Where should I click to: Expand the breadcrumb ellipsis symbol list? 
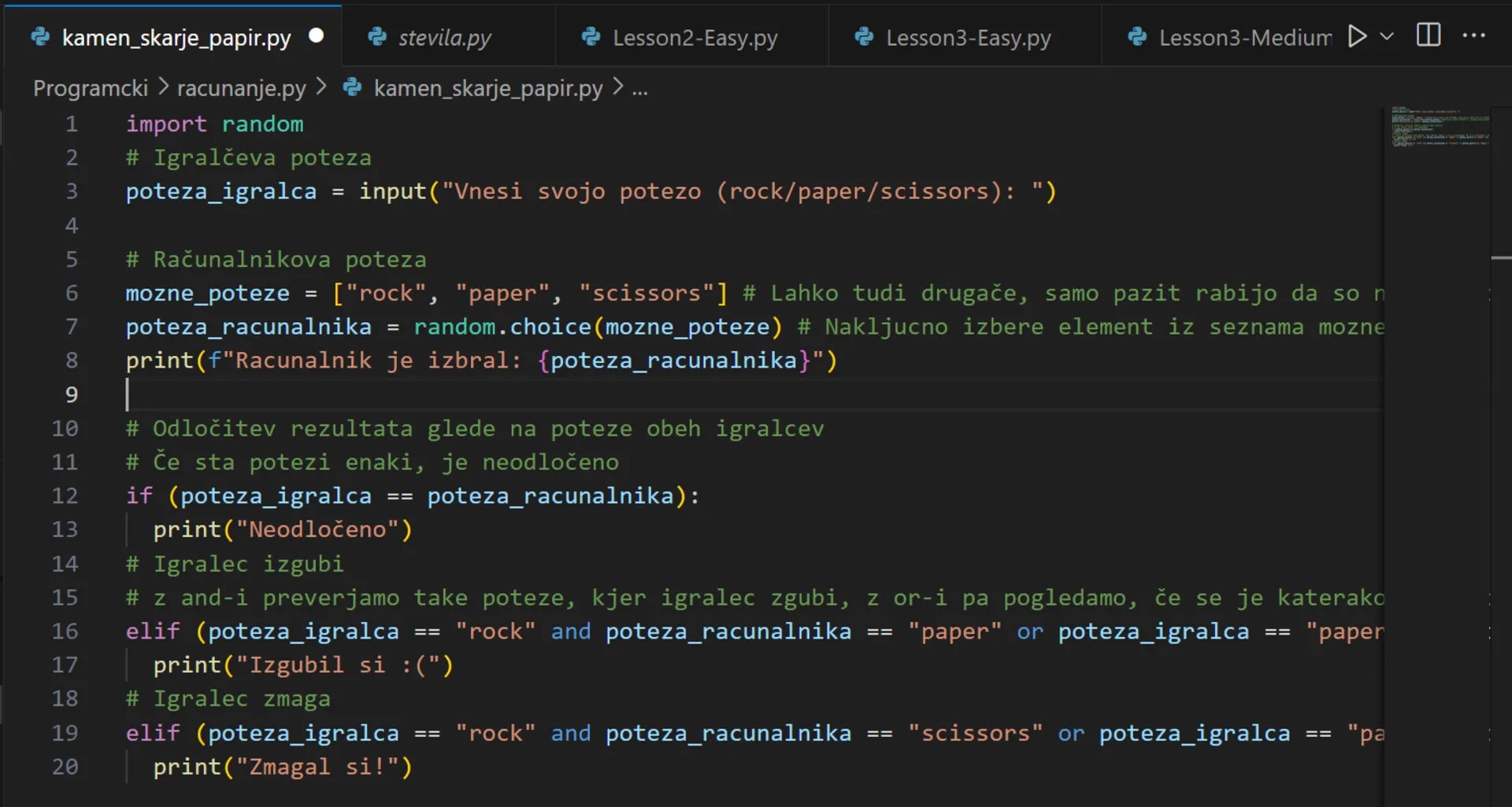pos(640,88)
